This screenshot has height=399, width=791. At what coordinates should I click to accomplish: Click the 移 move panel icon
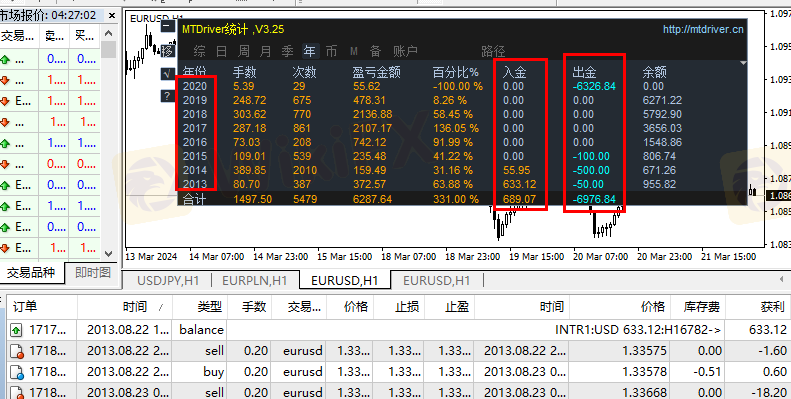point(168,50)
